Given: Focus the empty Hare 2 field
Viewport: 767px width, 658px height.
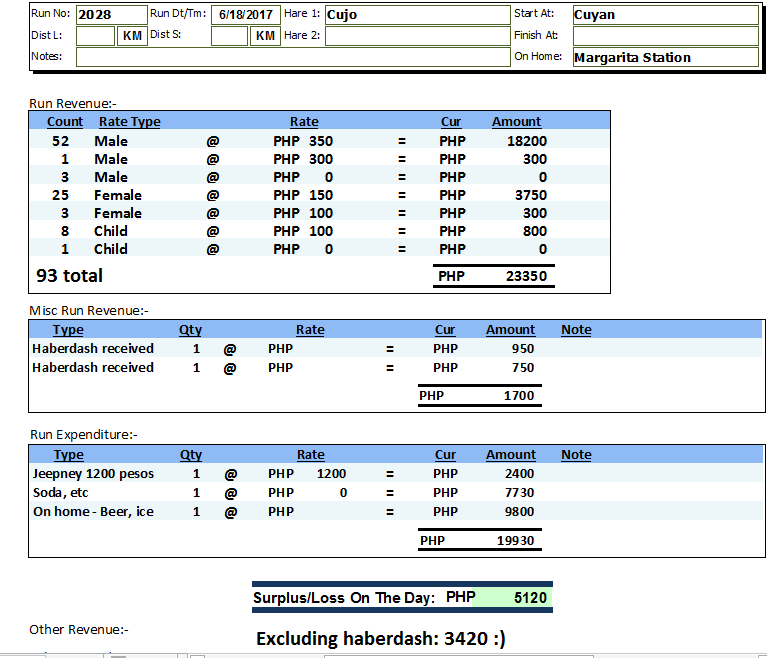Looking at the screenshot, I should [x=416, y=36].
